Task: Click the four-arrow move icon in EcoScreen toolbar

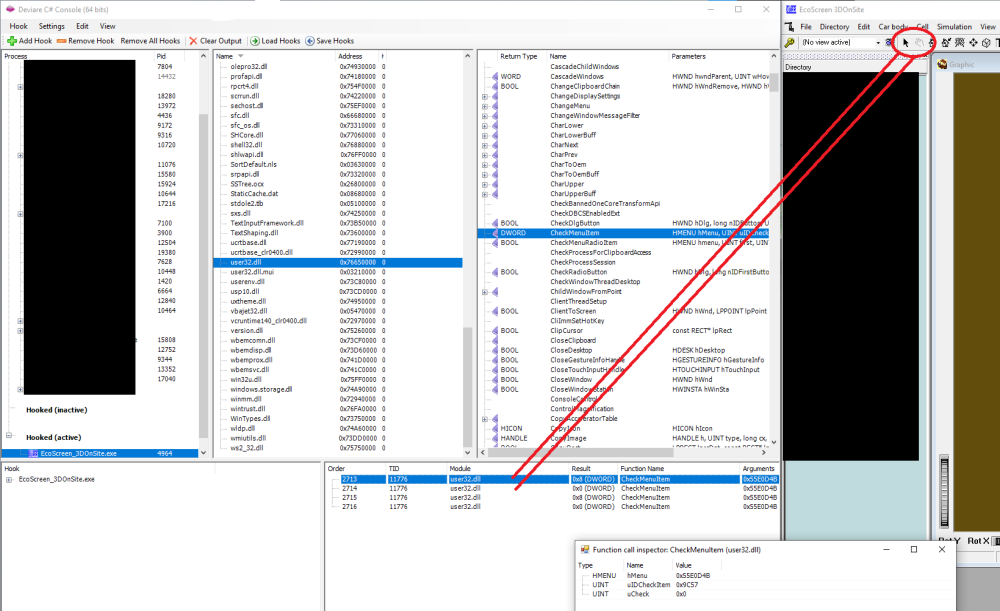Action: click(x=973, y=43)
